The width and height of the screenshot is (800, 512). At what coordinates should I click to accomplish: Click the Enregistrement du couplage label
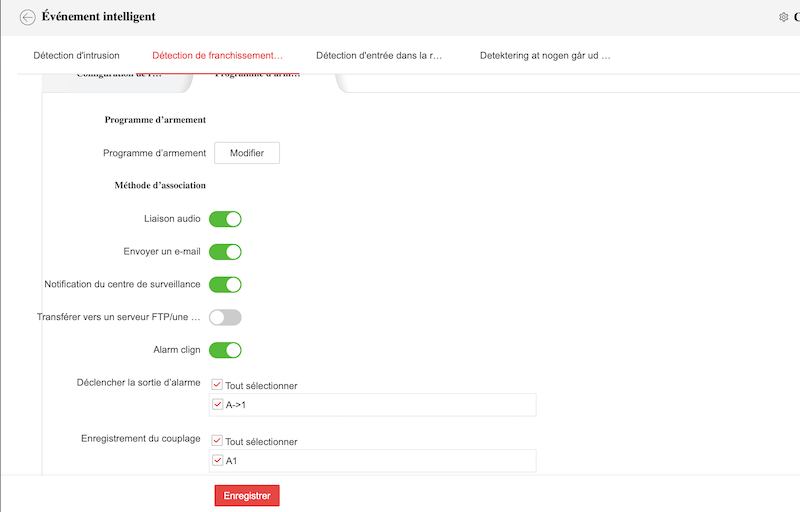(140, 439)
